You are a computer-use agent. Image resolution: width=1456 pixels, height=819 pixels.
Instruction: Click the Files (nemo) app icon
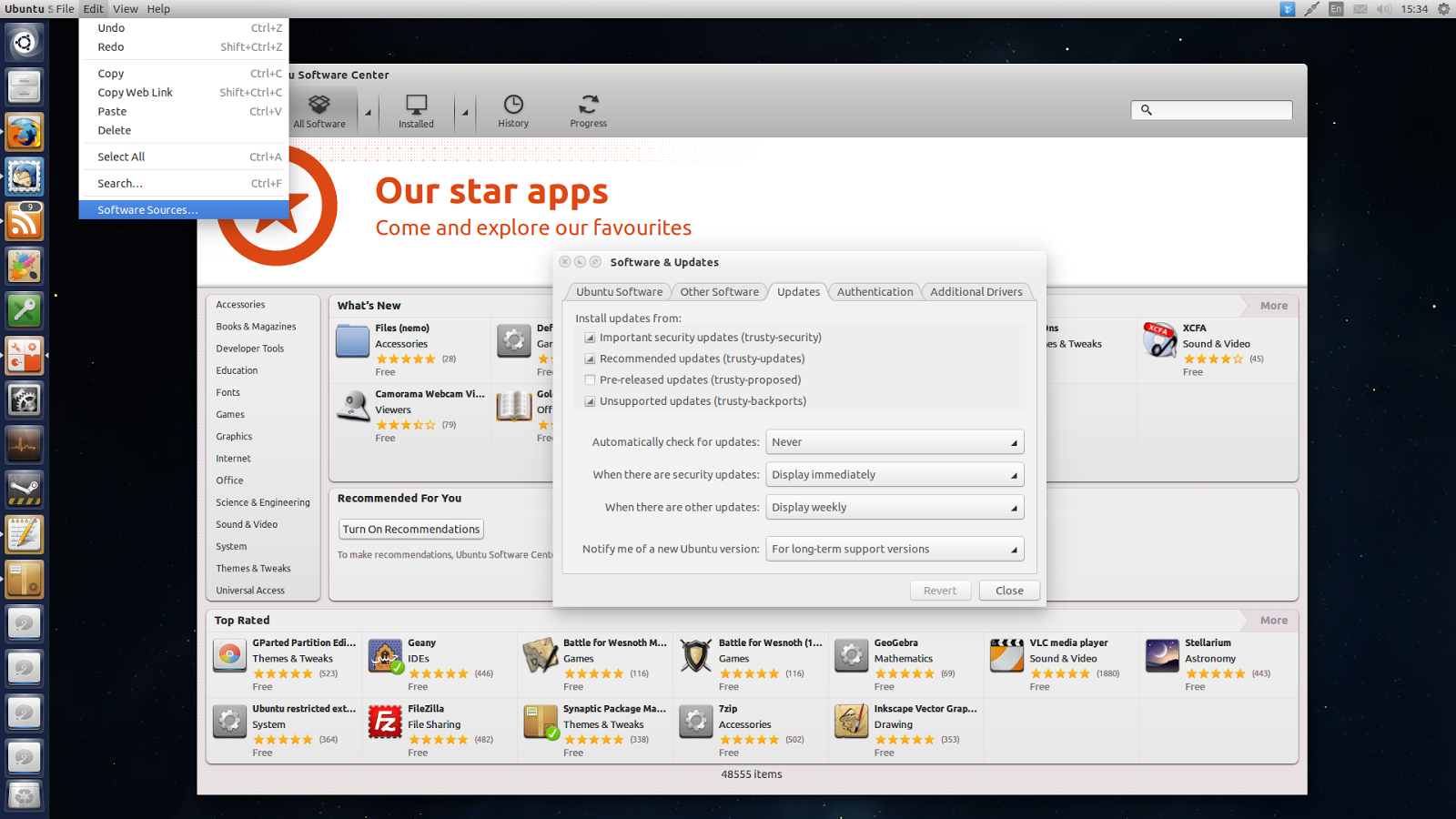point(352,340)
